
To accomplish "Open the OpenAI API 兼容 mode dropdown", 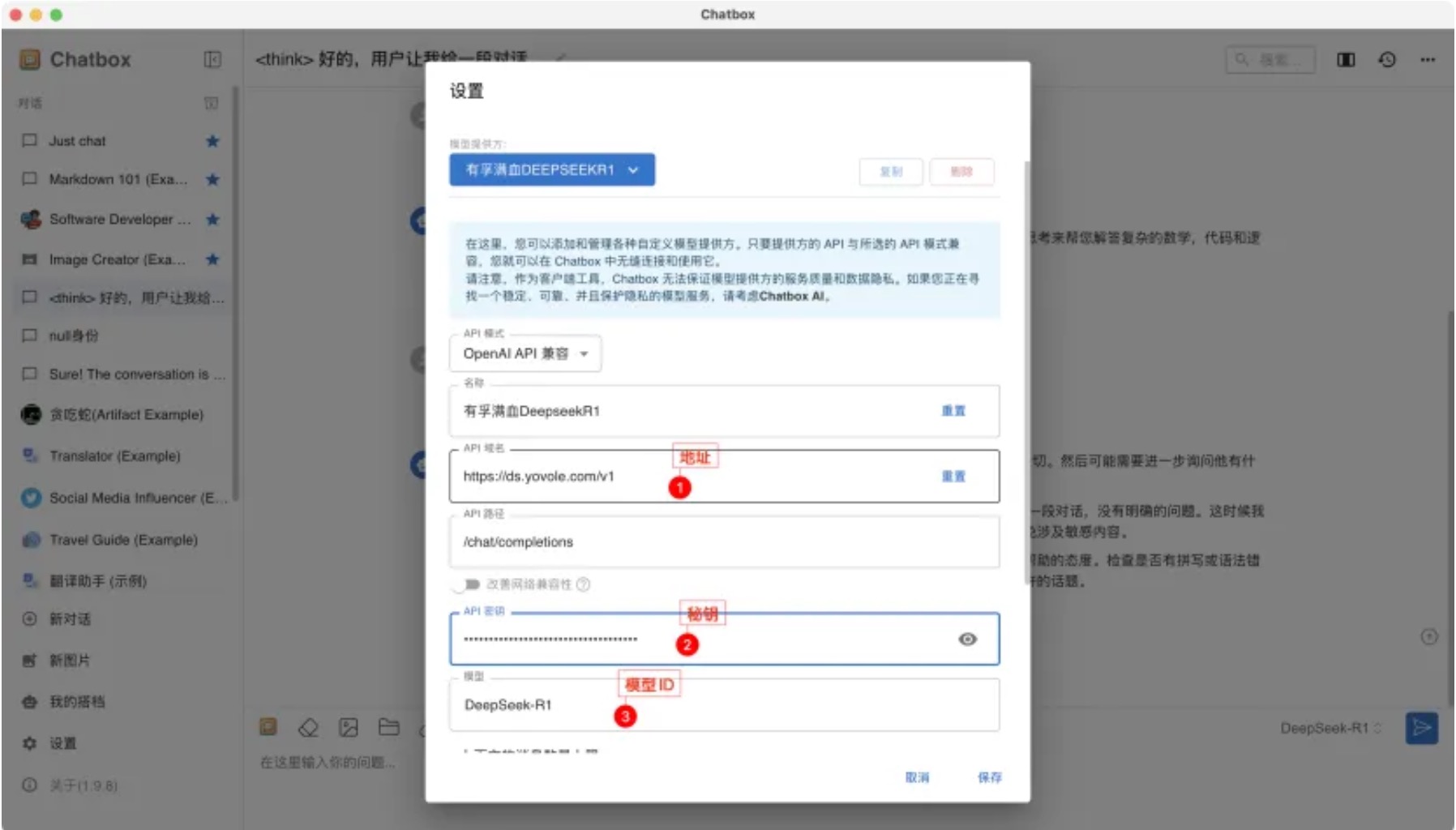I will pos(525,354).
